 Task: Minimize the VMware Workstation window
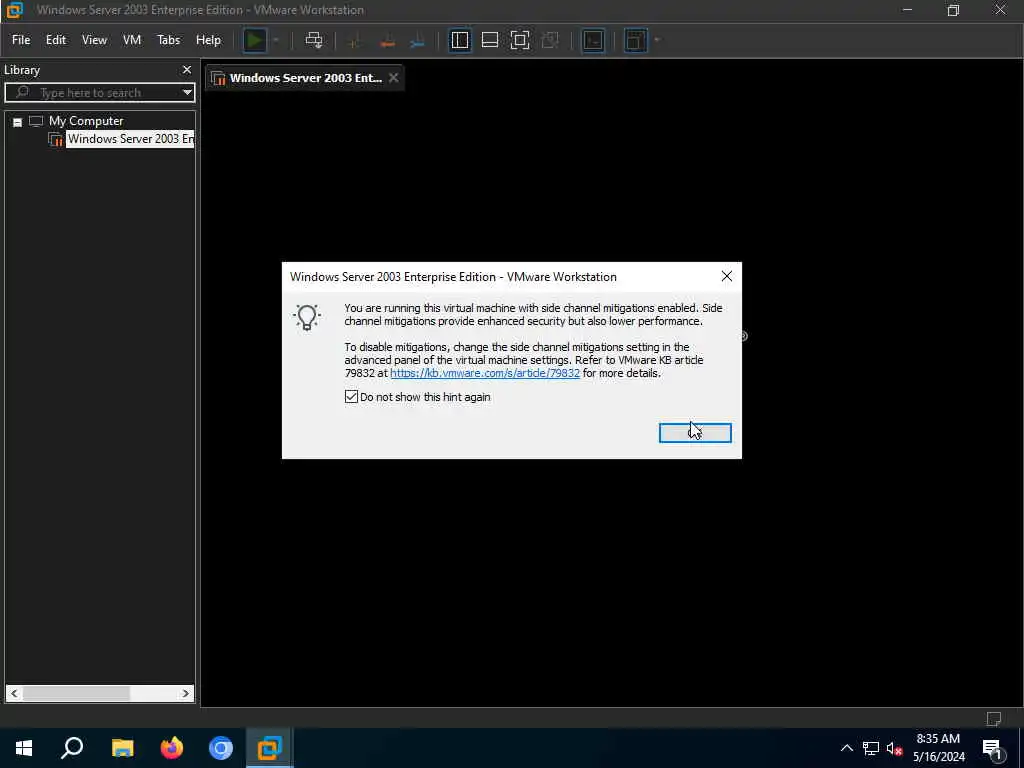pos(906,10)
